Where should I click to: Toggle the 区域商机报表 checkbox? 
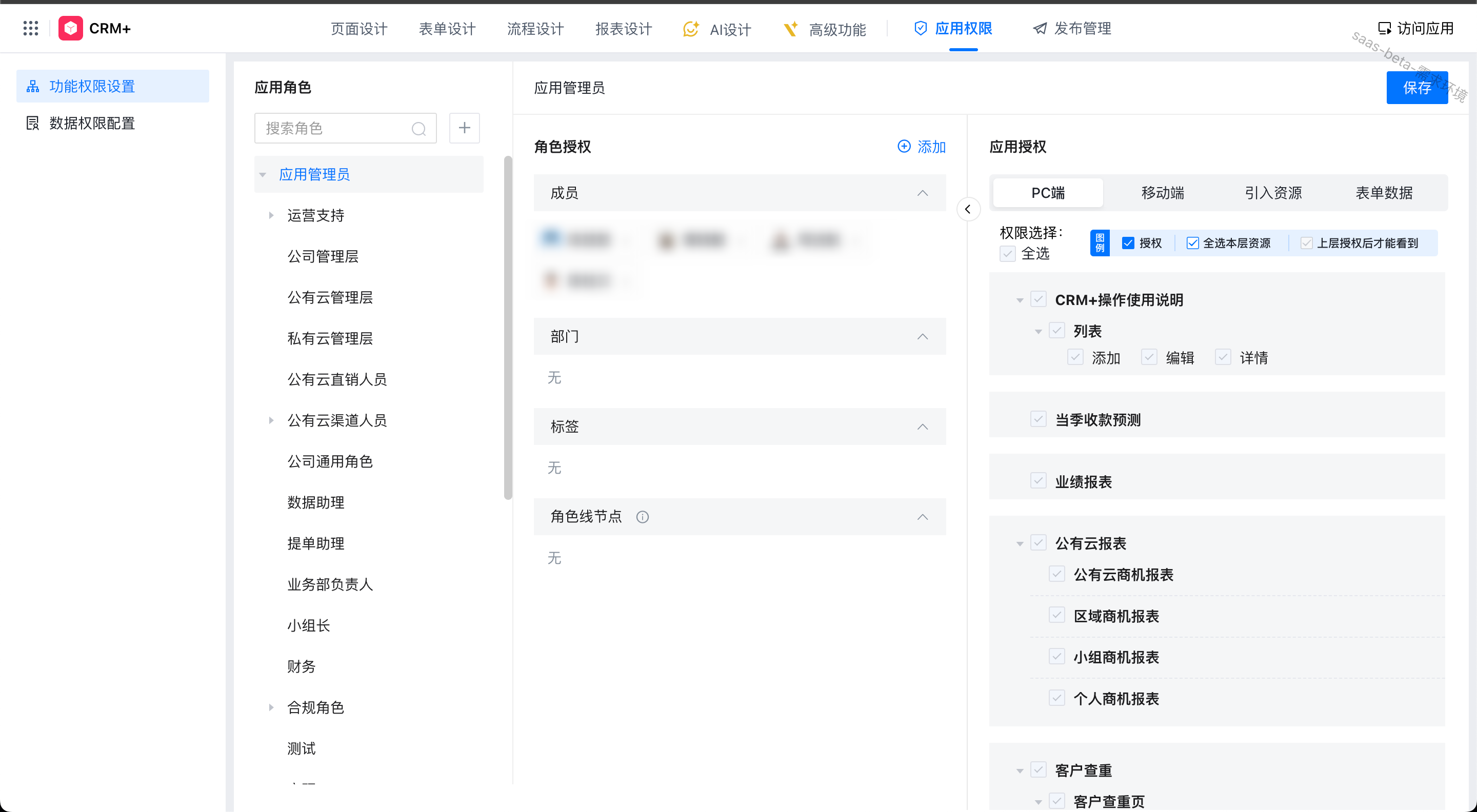(1056, 616)
